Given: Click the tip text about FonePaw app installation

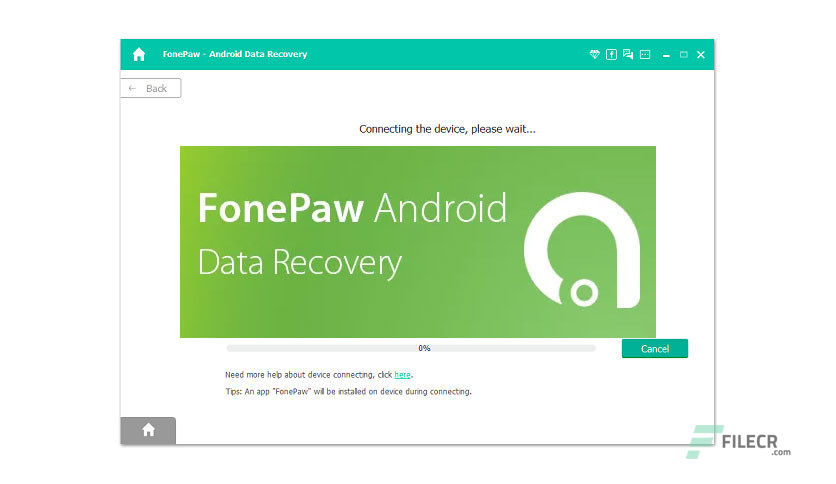Looking at the screenshot, I should tap(348, 391).
